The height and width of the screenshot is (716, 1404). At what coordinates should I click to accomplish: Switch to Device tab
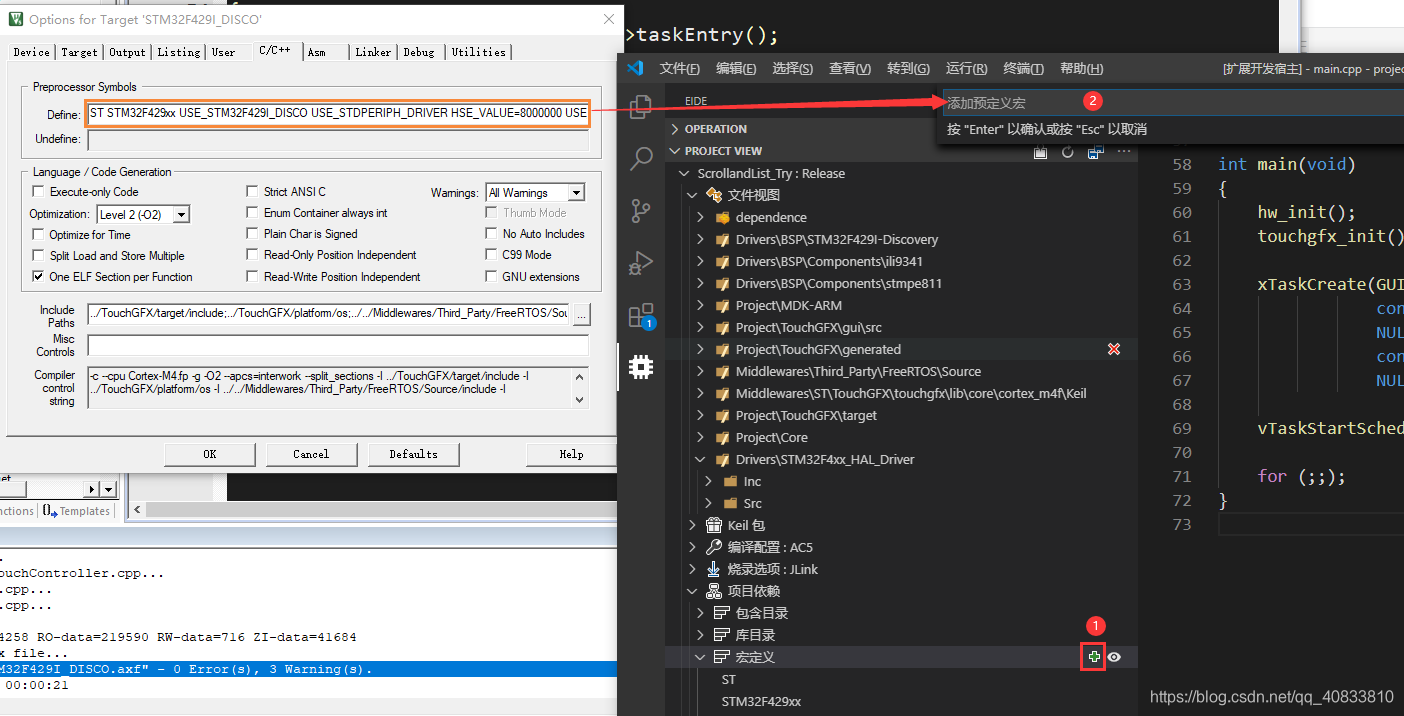pos(31,52)
